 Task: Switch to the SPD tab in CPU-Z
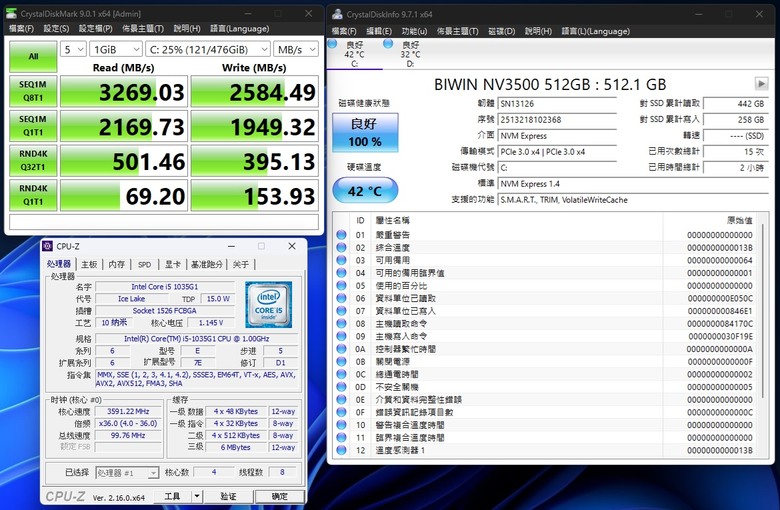point(145,264)
